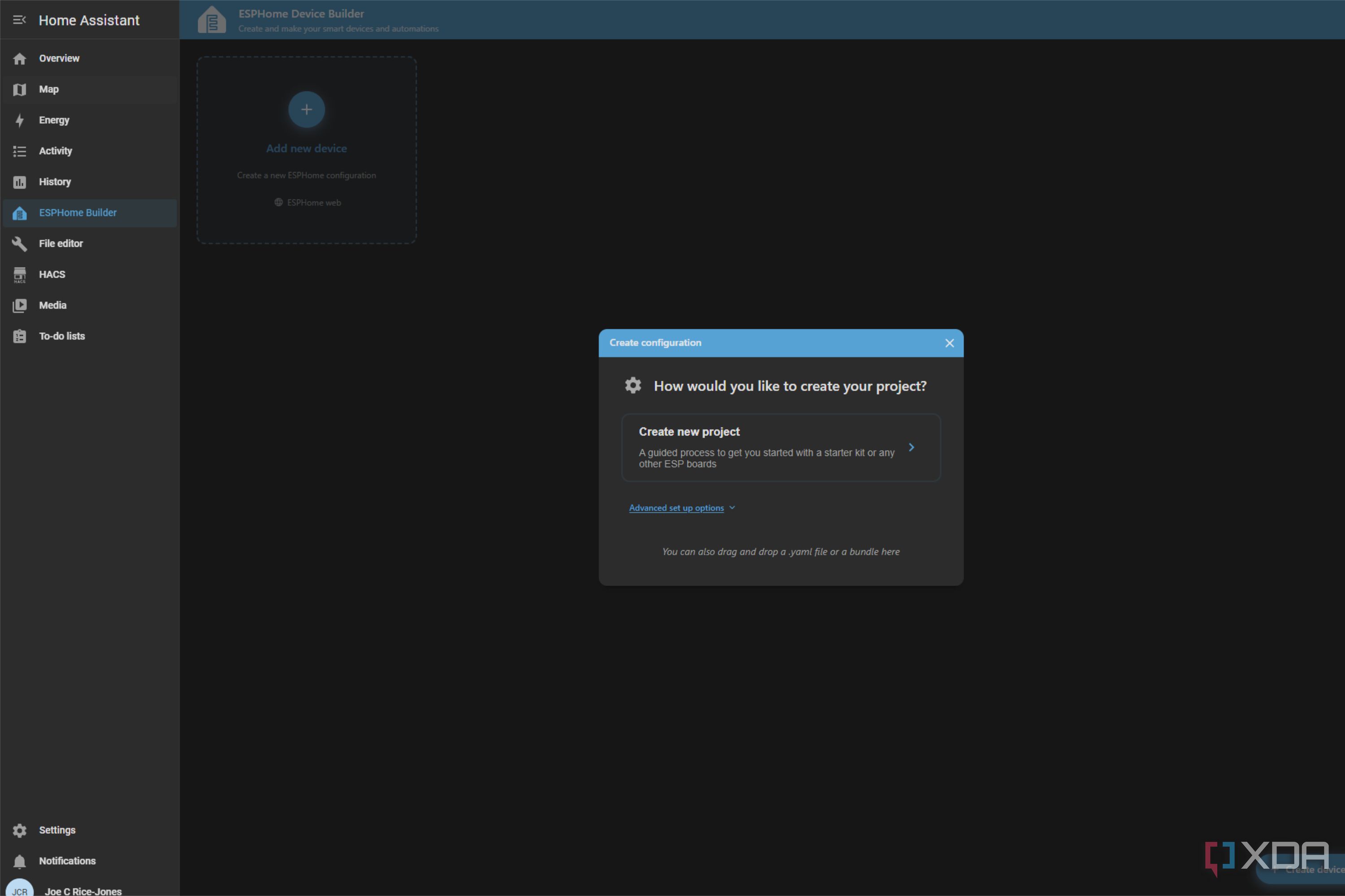Click the JCR user avatar

[19, 888]
